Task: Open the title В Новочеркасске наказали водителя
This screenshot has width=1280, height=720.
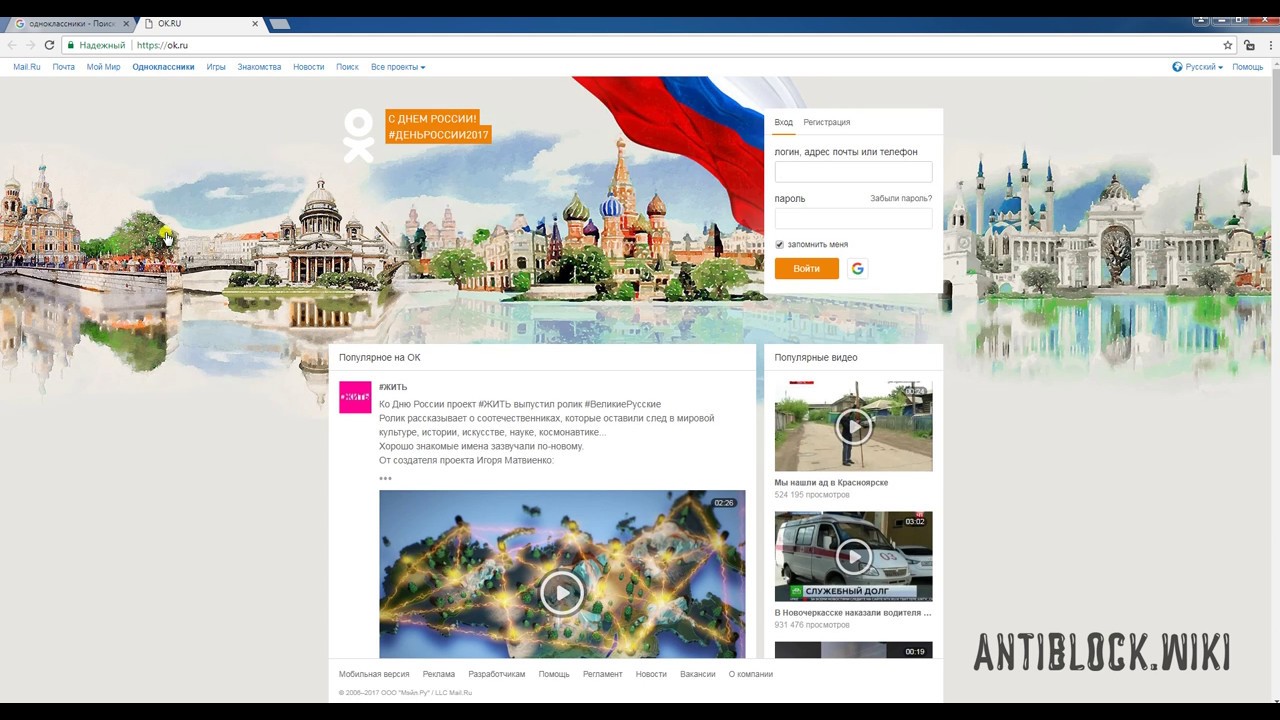Action: pyautogui.click(x=853, y=612)
